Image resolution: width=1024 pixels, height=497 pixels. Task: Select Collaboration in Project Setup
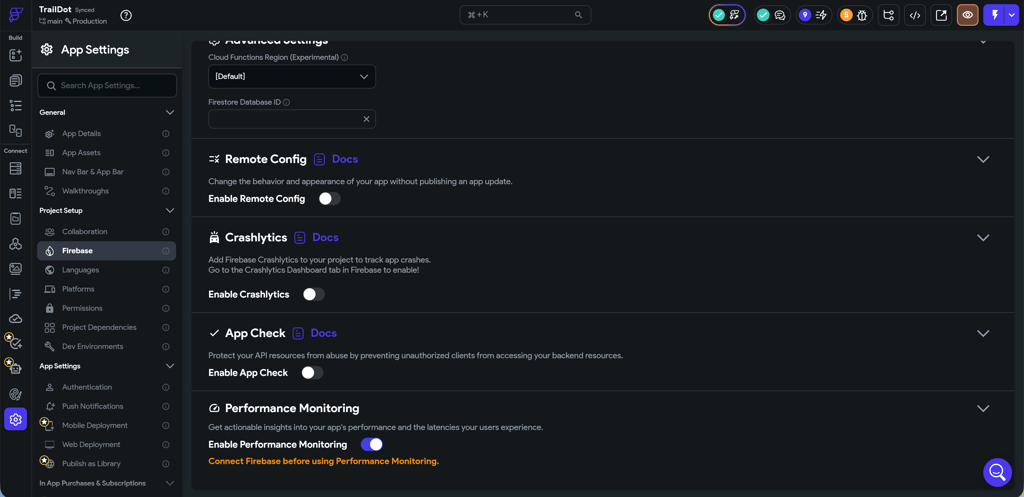(106, 232)
